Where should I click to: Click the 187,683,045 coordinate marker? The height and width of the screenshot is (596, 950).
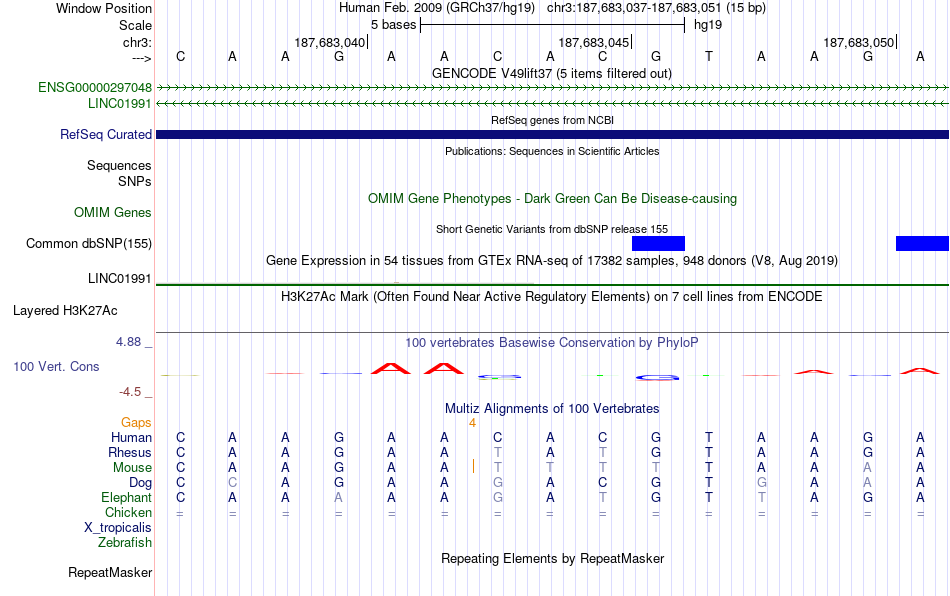pyautogui.click(x=594, y=42)
